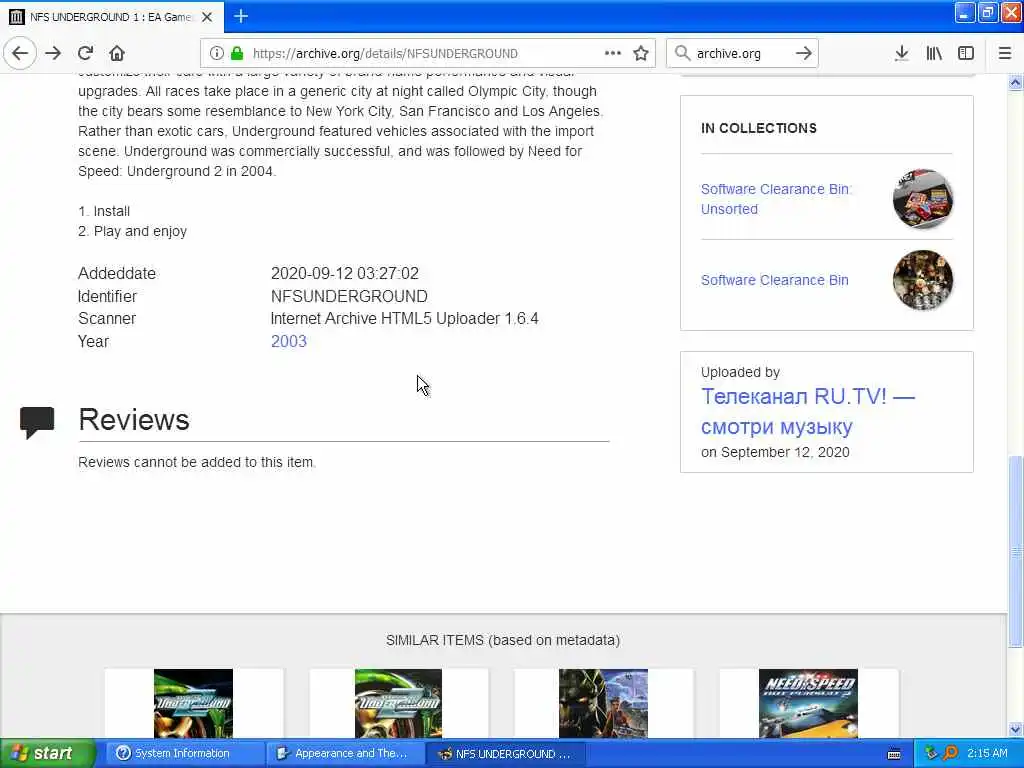Click the SIMILAR ITEMS heading text
Screen dimensions: 1024x768
(x=503, y=640)
